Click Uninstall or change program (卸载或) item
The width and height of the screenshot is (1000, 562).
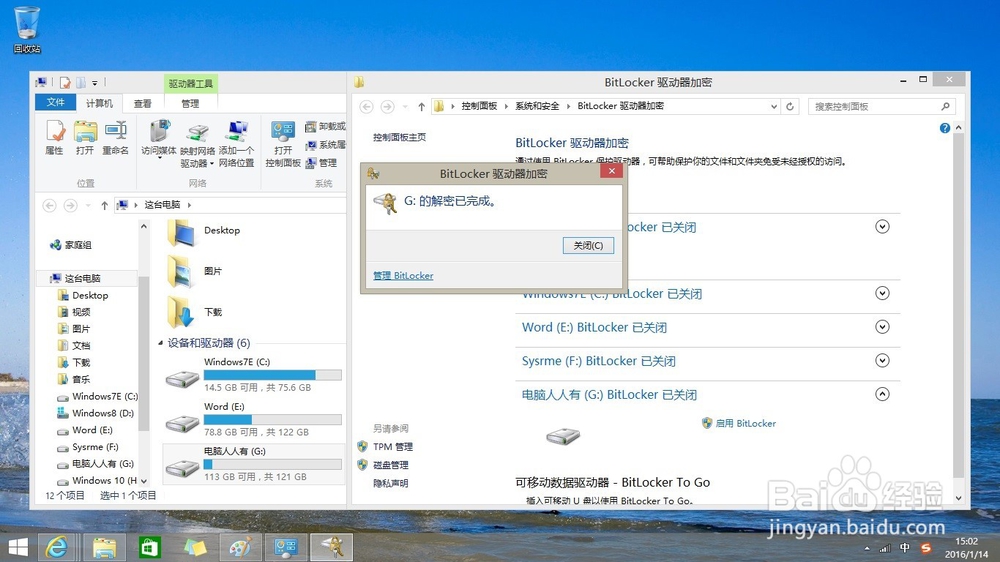pyautogui.click(x=325, y=126)
